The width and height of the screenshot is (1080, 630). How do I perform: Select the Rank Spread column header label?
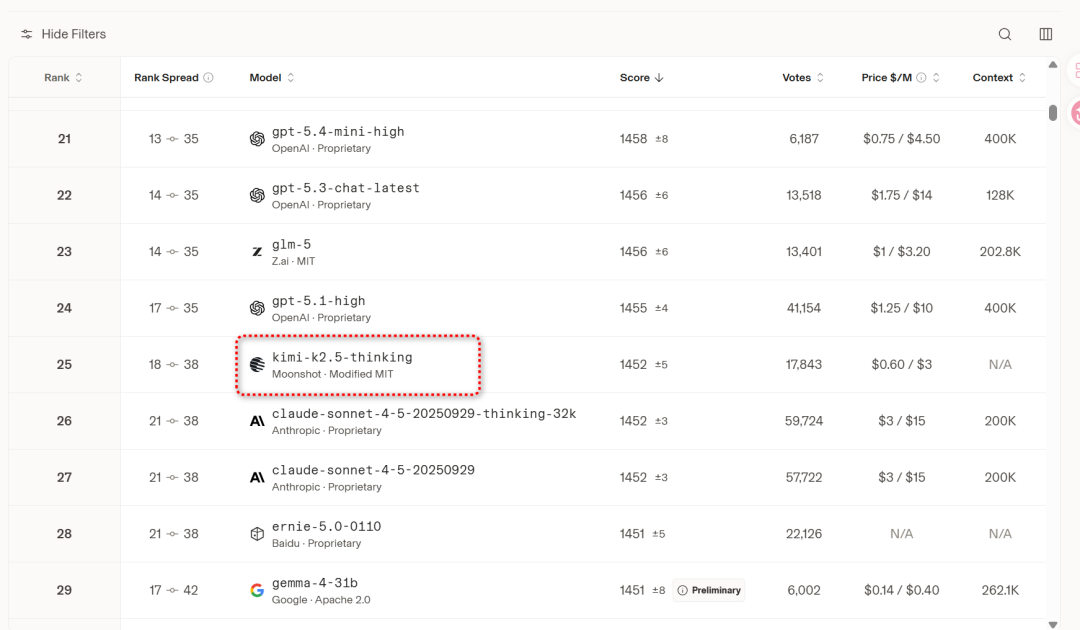[x=166, y=78]
